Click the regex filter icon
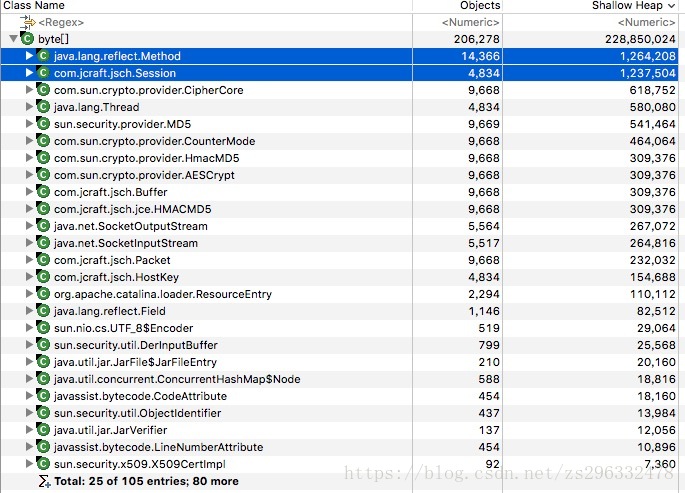Viewport: 685px width, 493px height. [x=28, y=22]
